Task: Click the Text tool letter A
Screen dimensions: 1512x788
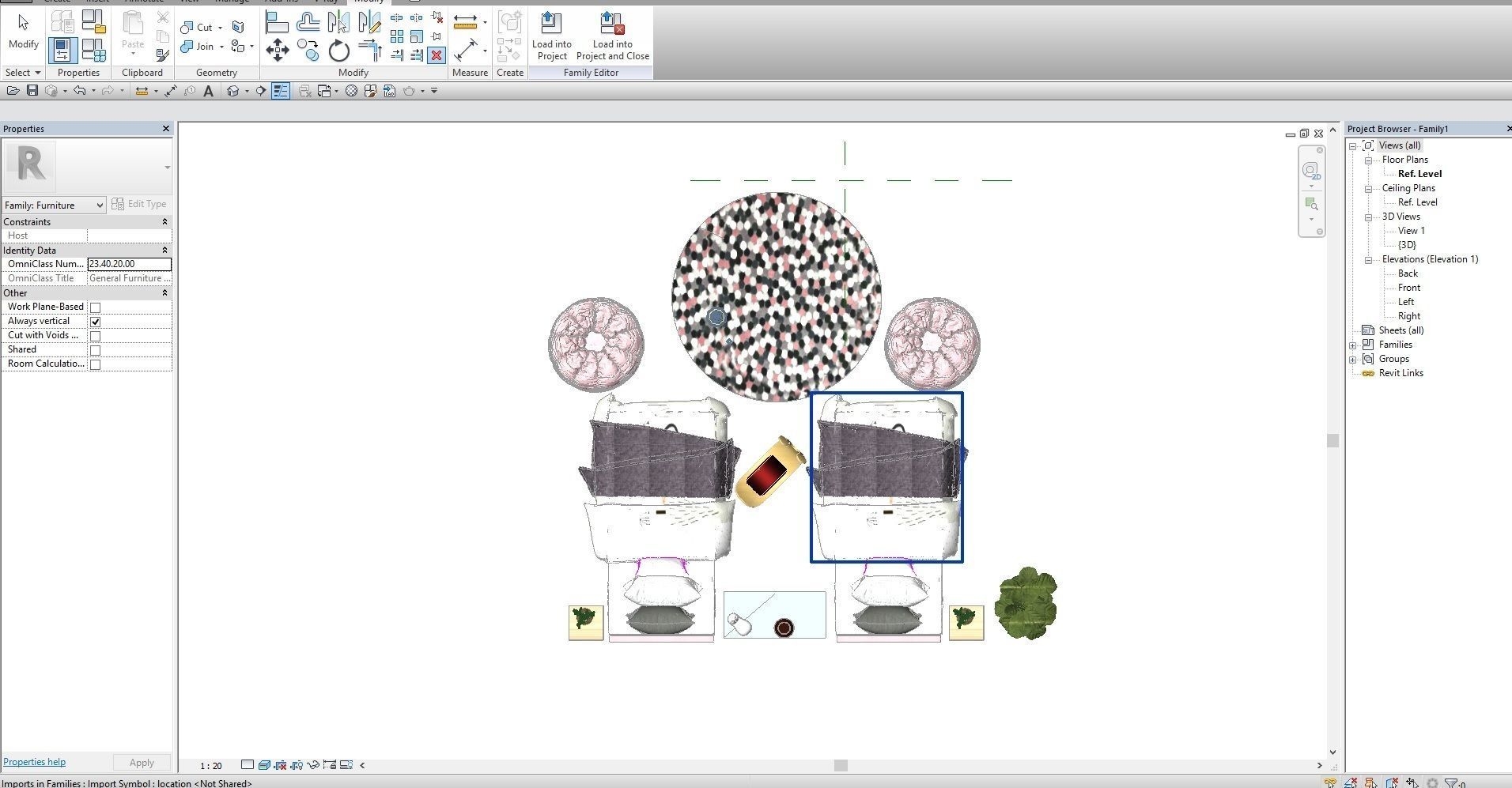Action: (x=208, y=91)
